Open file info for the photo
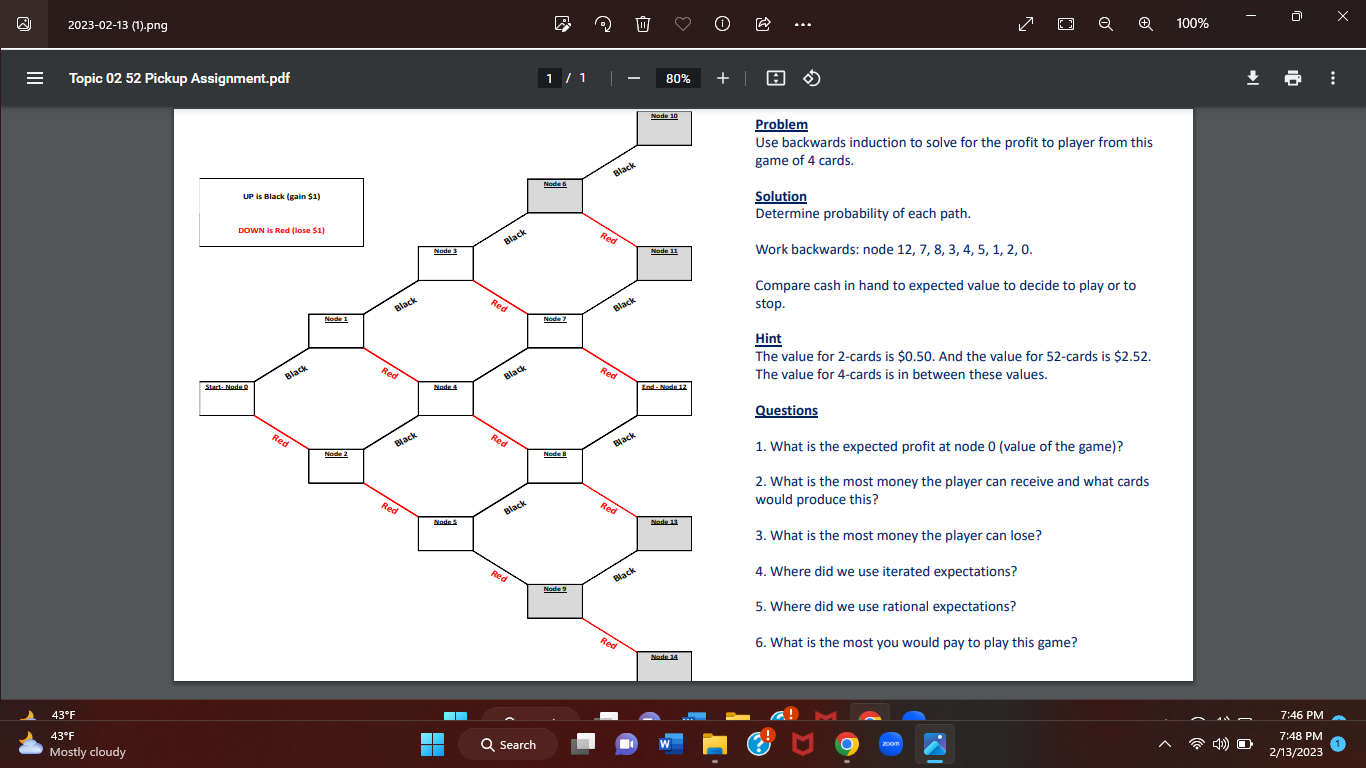This screenshot has width=1366, height=768. 722,23
